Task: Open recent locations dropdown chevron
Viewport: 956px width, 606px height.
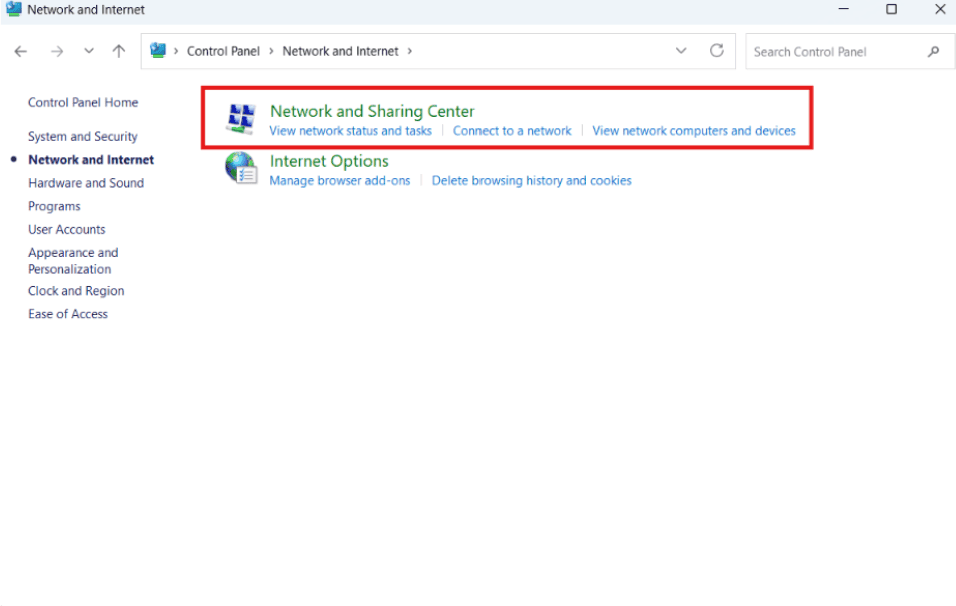Action: coord(89,51)
